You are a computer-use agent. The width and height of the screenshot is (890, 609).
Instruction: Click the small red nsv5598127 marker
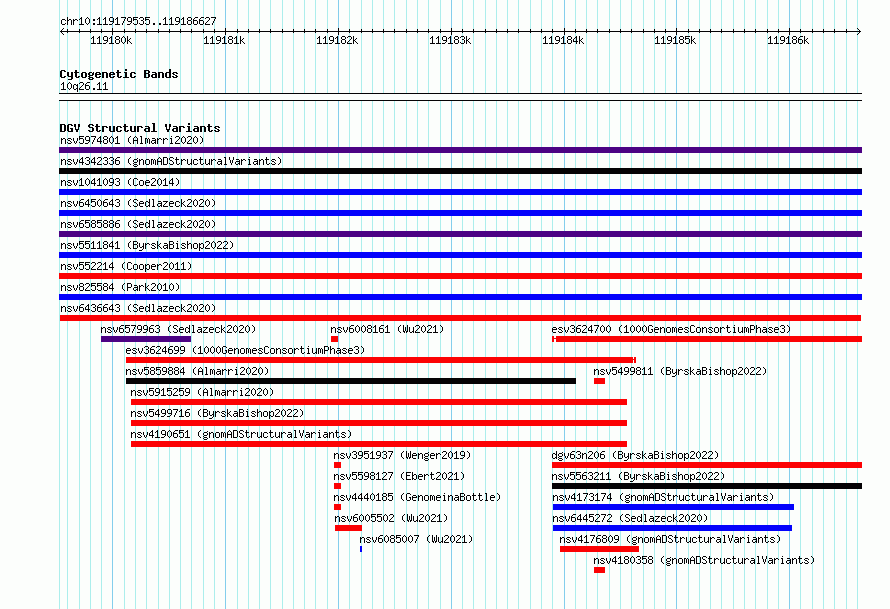pyautogui.click(x=337, y=486)
